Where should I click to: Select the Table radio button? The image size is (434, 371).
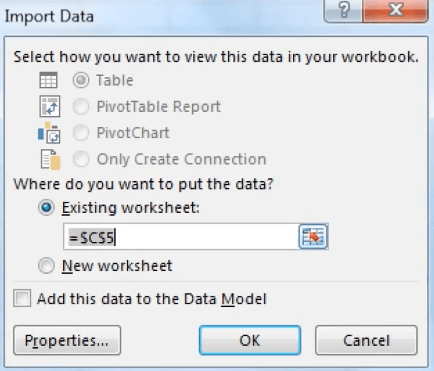81,80
